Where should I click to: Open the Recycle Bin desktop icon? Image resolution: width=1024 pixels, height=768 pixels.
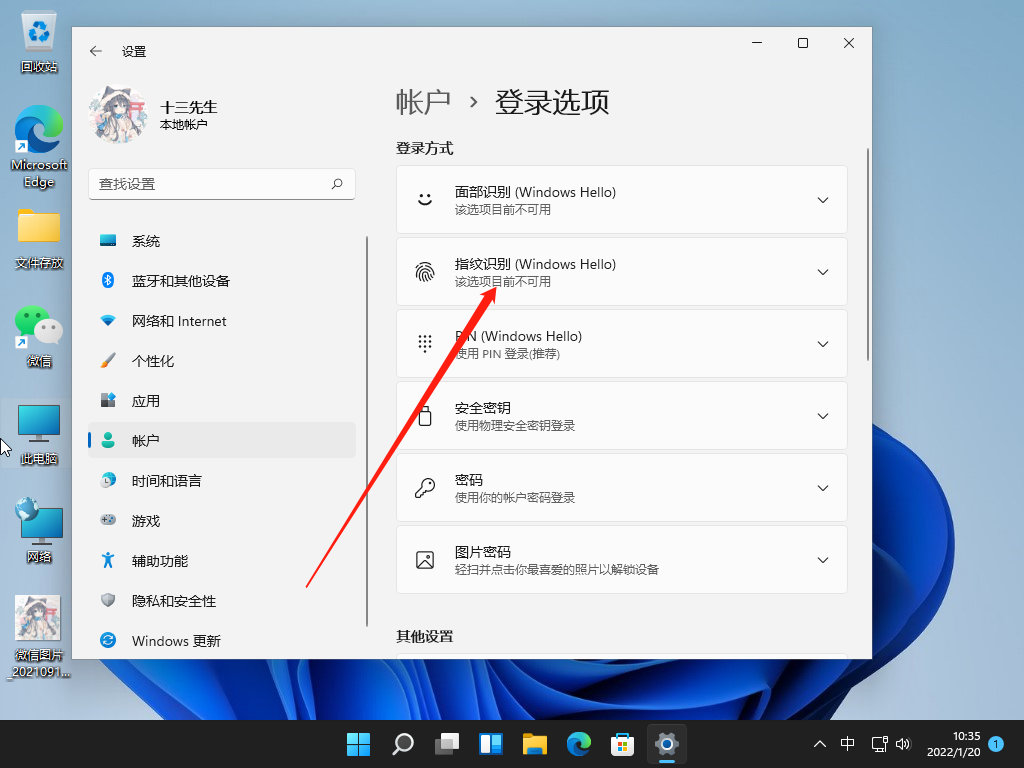39,33
